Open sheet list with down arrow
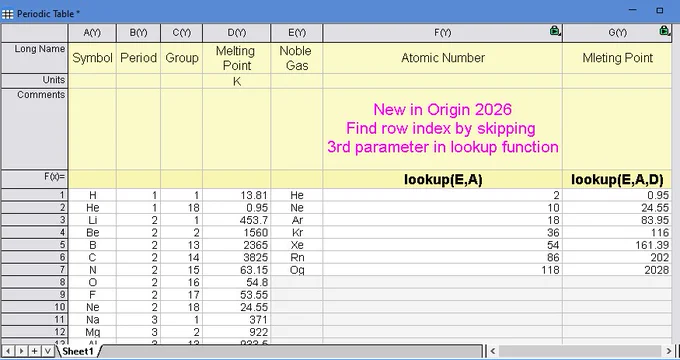This screenshot has width=680, height=360. [x=48, y=351]
